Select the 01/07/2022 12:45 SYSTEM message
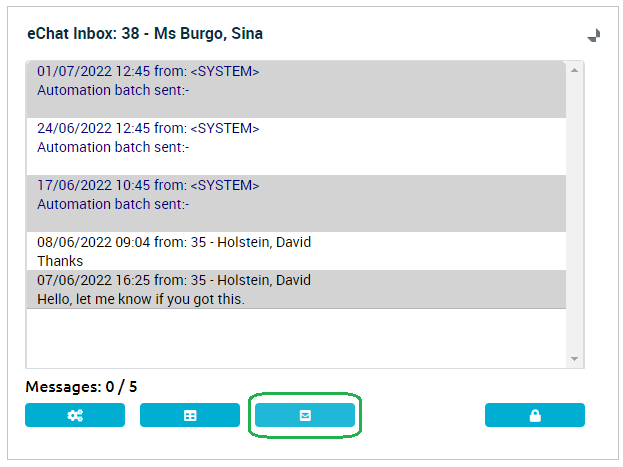The image size is (623, 467). tap(296, 90)
